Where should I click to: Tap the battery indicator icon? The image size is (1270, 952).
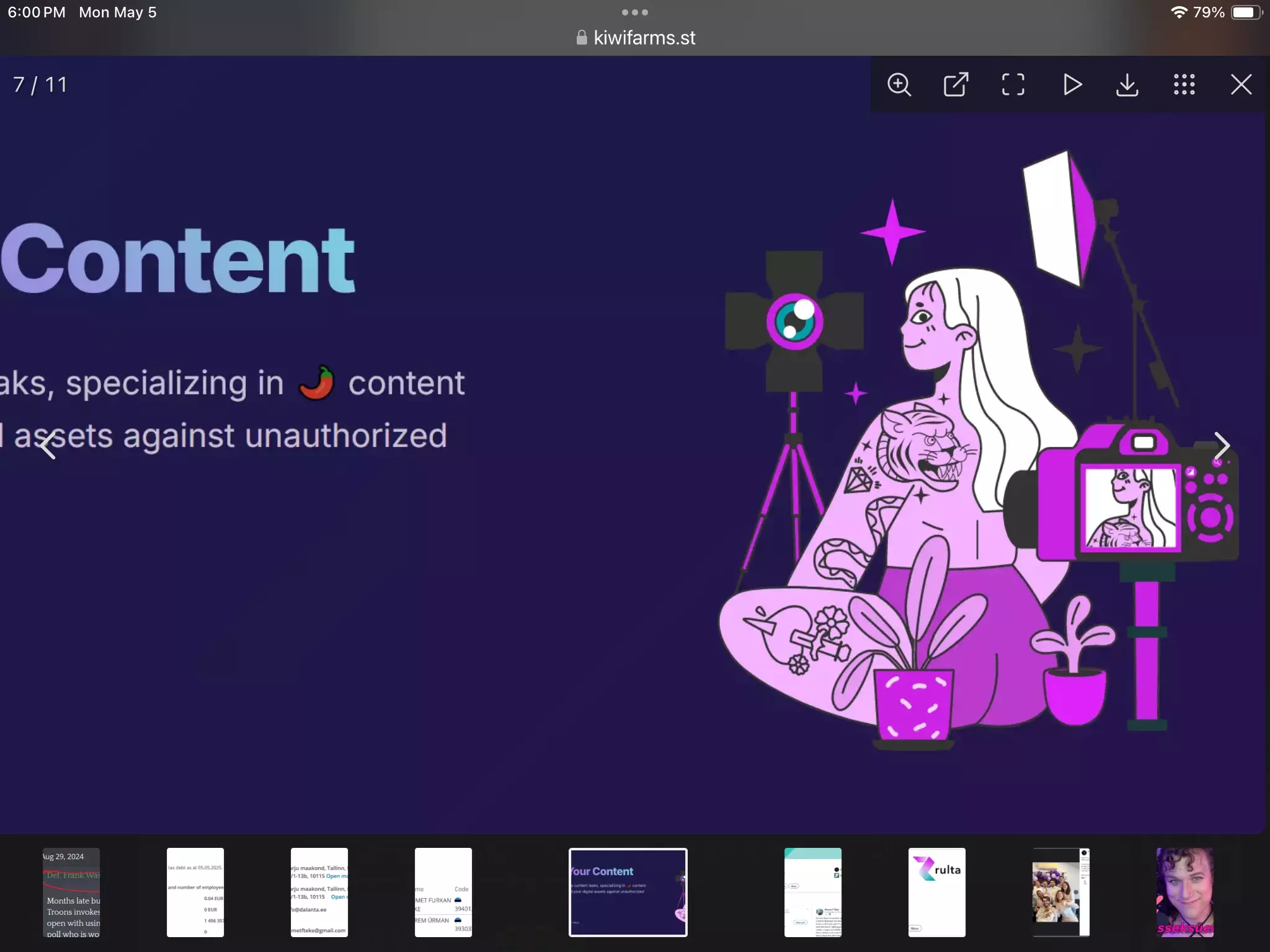(1246, 12)
